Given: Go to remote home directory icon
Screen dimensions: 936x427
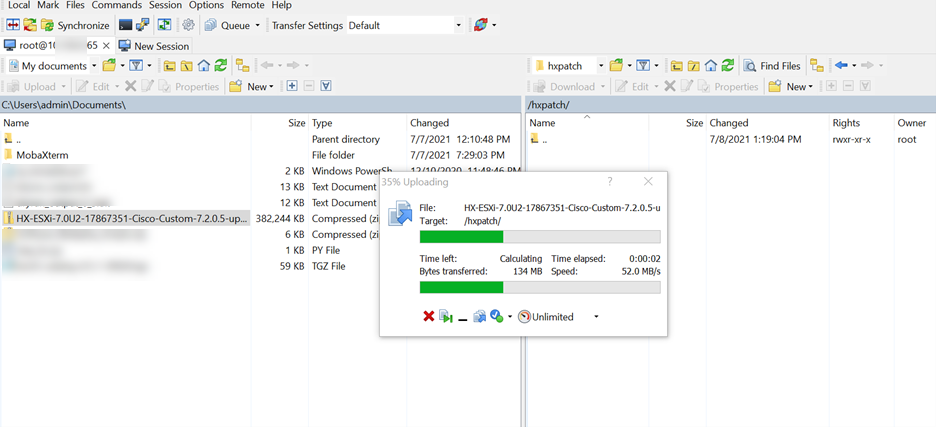Looking at the screenshot, I should coord(710,66).
